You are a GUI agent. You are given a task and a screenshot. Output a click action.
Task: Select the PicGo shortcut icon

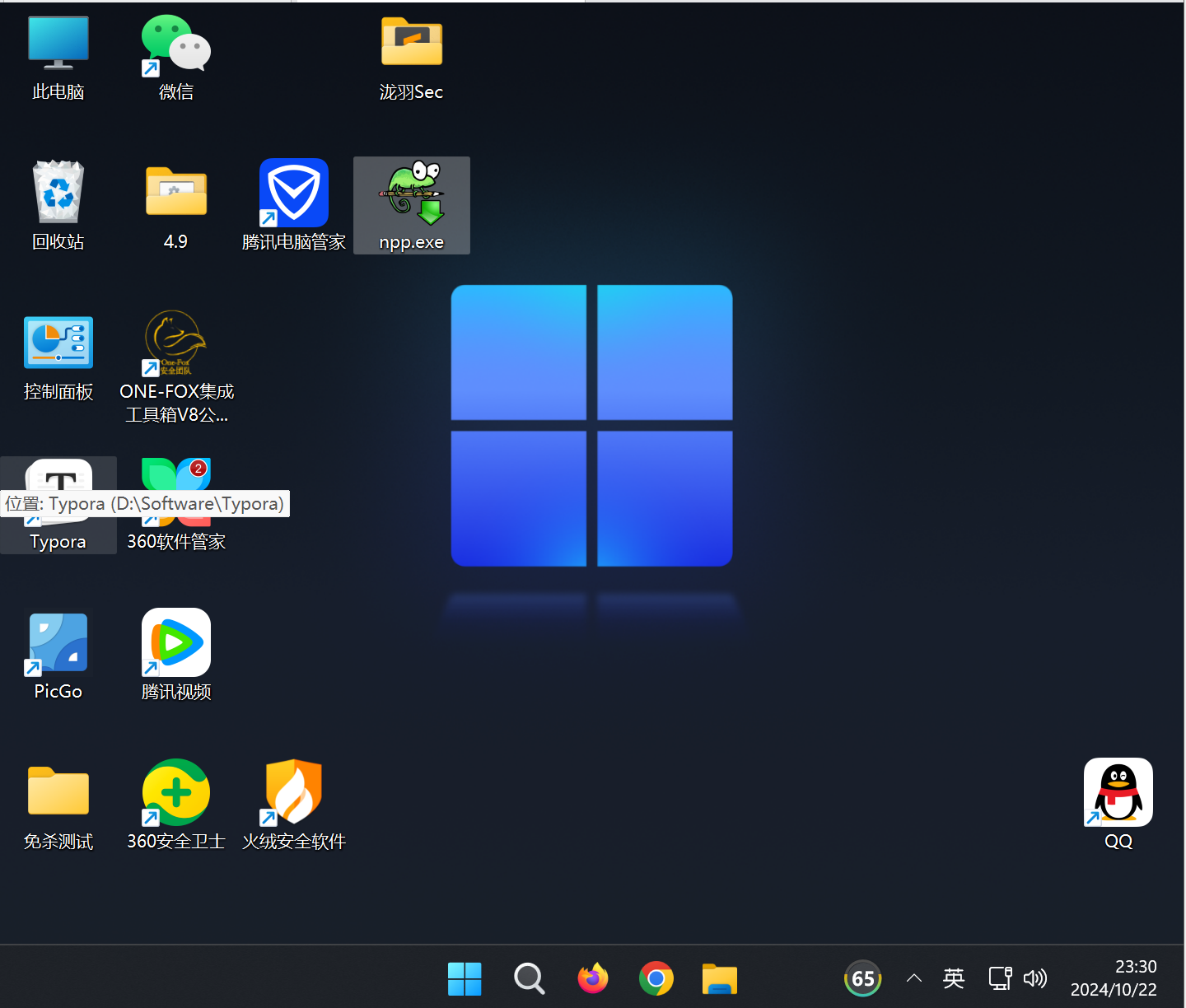coord(58,643)
